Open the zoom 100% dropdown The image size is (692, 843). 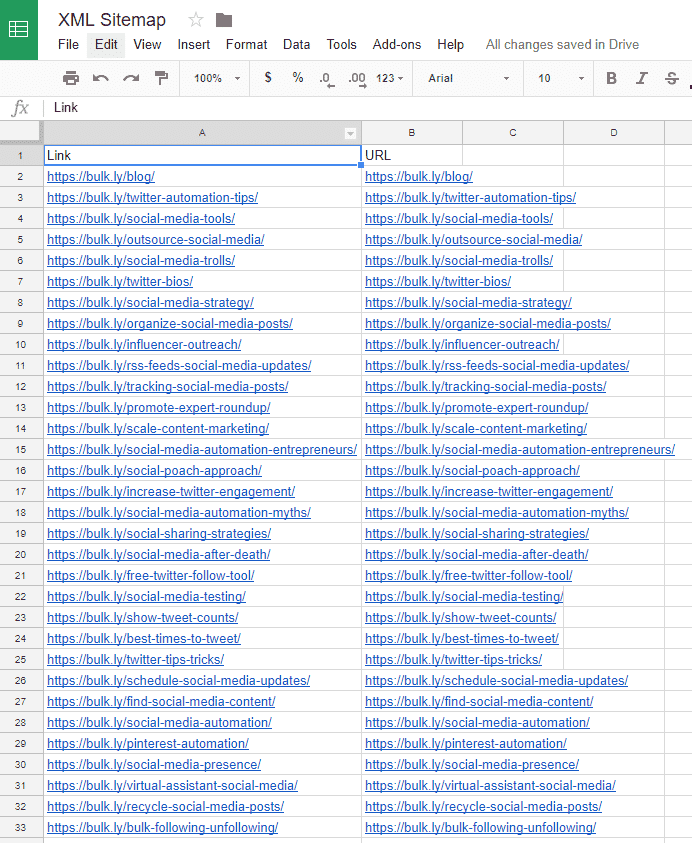[x=217, y=78]
